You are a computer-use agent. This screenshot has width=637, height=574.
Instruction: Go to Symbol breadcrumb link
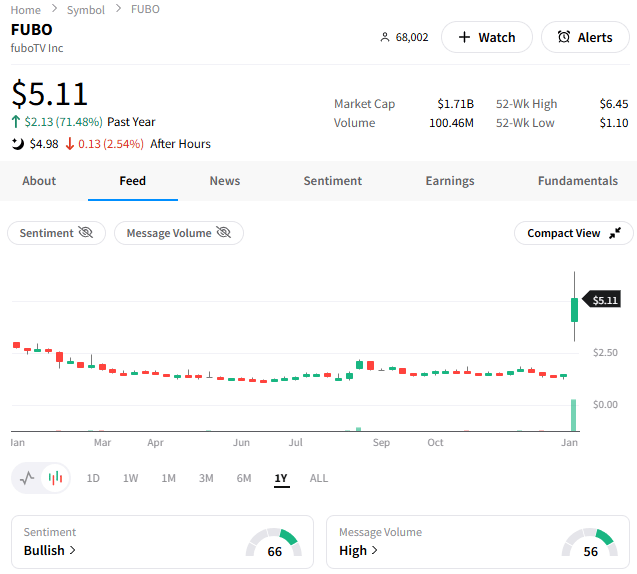86,10
